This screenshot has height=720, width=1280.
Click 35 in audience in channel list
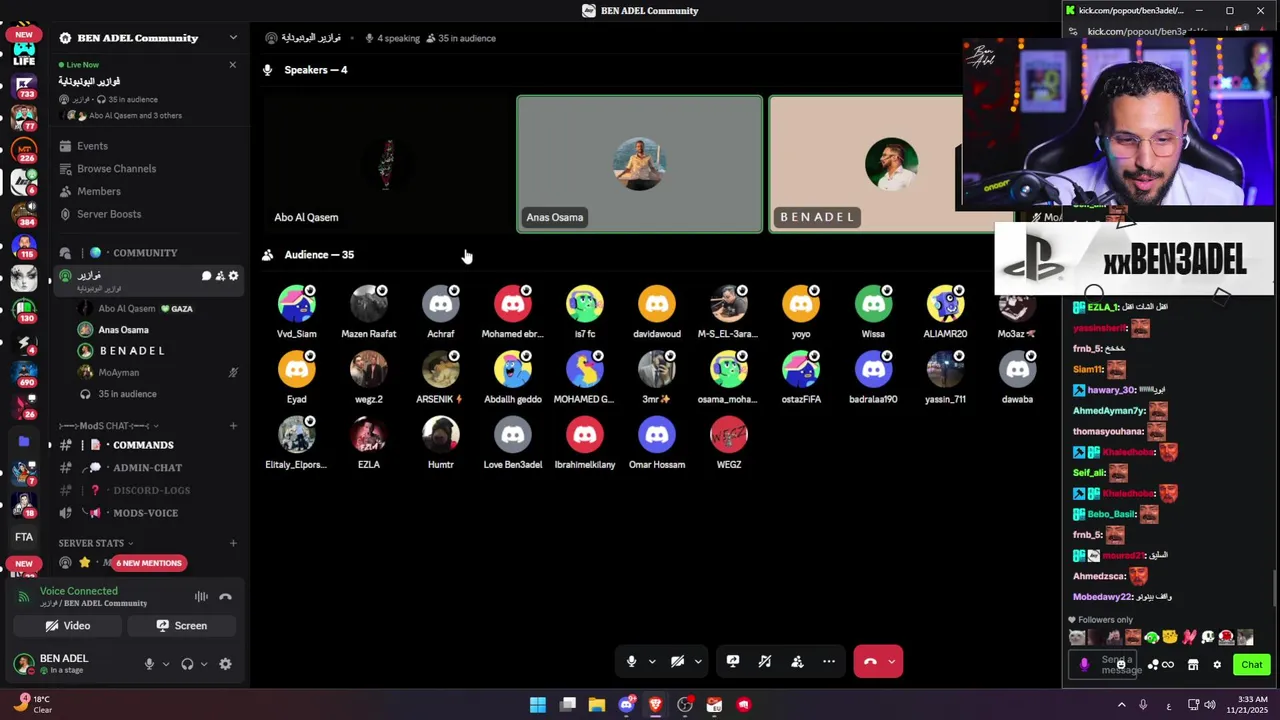(x=127, y=394)
